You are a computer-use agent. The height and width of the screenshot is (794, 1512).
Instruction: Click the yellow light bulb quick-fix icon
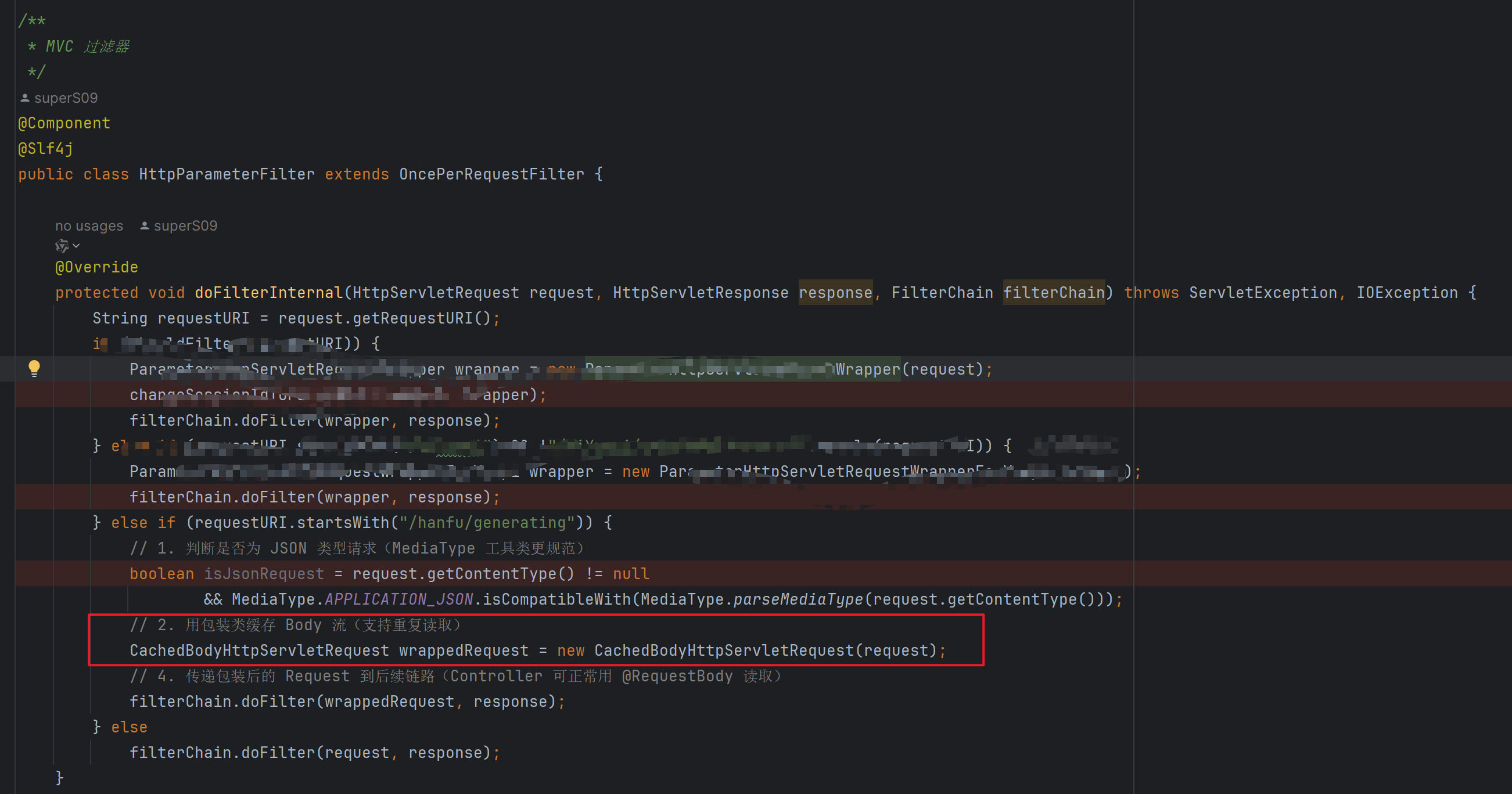point(34,368)
